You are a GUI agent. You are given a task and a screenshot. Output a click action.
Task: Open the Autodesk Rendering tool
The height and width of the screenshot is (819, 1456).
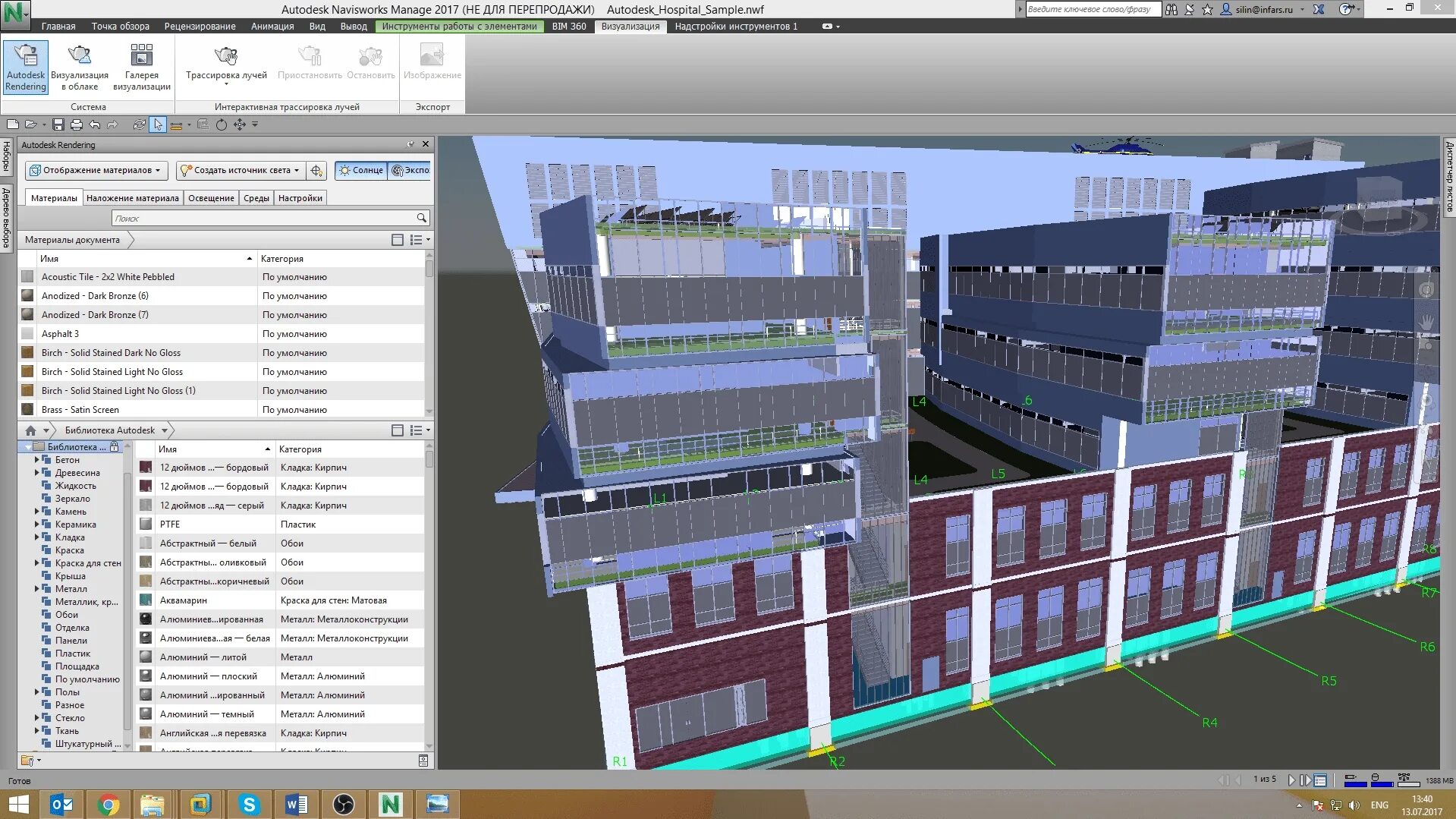click(x=26, y=68)
